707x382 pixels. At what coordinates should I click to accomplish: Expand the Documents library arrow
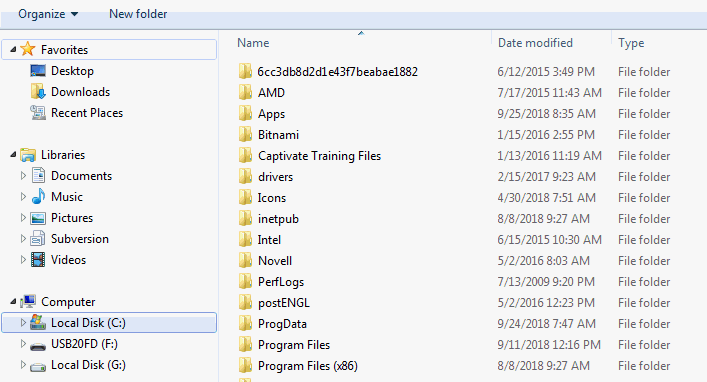pos(23,175)
